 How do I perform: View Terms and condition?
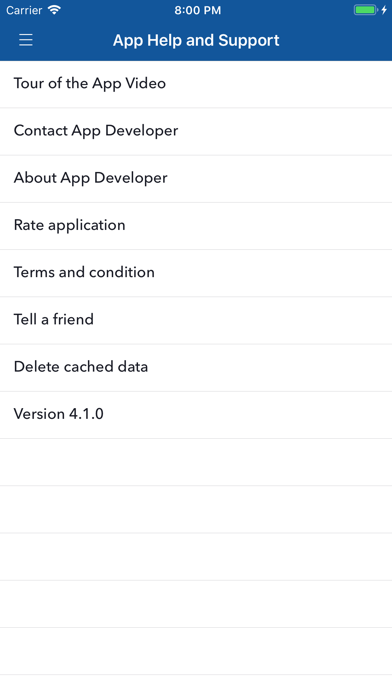(196, 273)
